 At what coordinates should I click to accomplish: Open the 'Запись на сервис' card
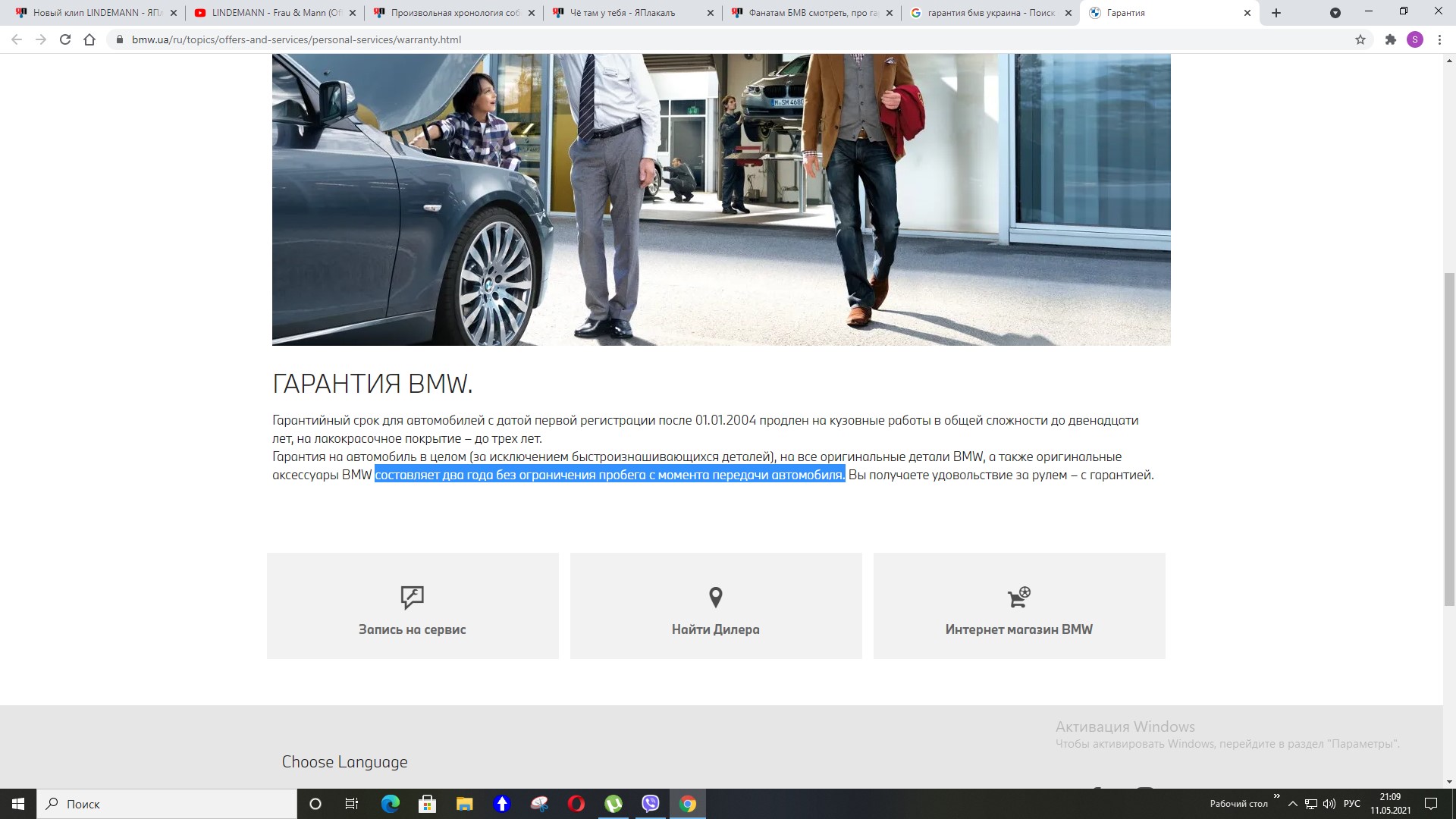(x=413, y=606)
